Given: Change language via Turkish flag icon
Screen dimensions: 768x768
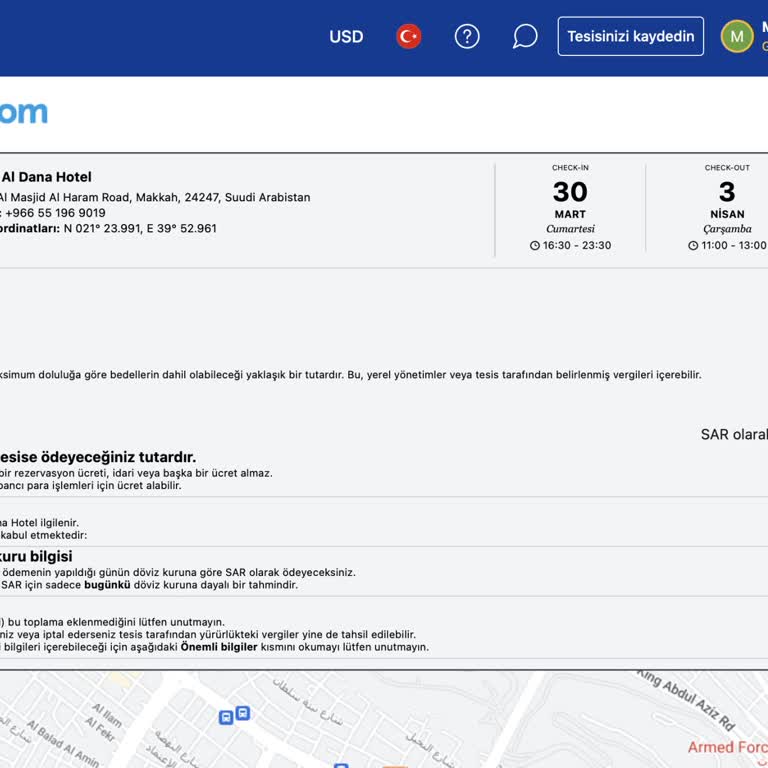Looking at the screenshot, I should click(408, 36).
